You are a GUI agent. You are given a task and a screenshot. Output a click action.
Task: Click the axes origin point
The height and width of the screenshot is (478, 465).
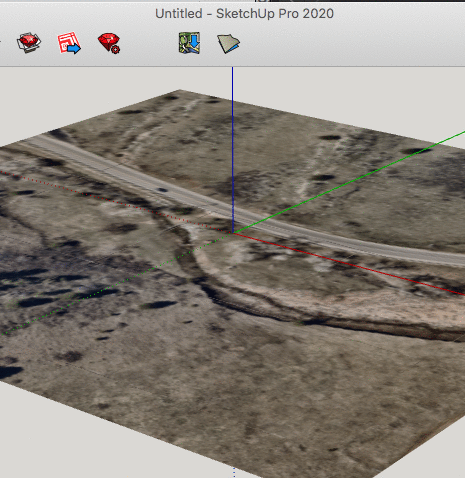point(233,233)
